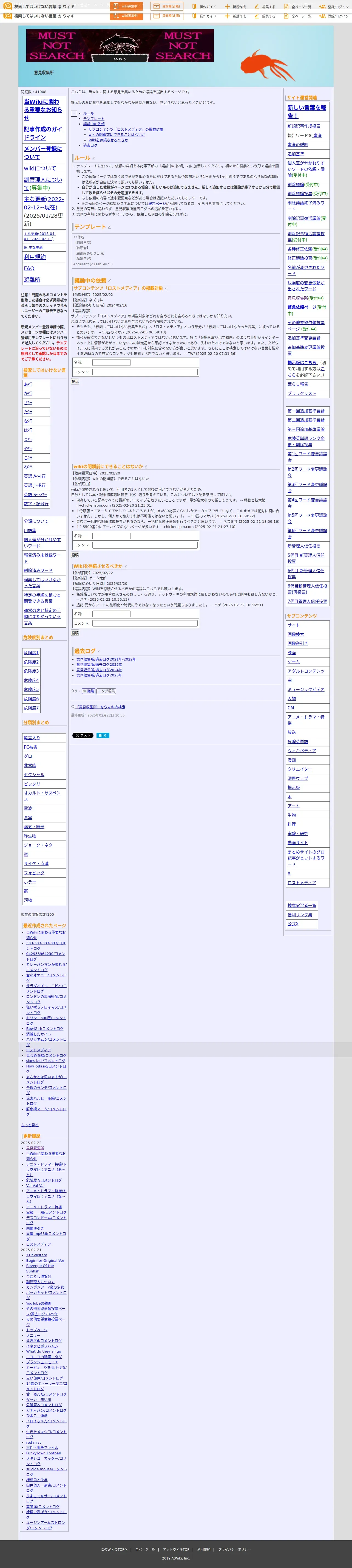352x1568 pixels.
Task: Open wikiについて in the left menu
Action: click(x=39, y=168)
